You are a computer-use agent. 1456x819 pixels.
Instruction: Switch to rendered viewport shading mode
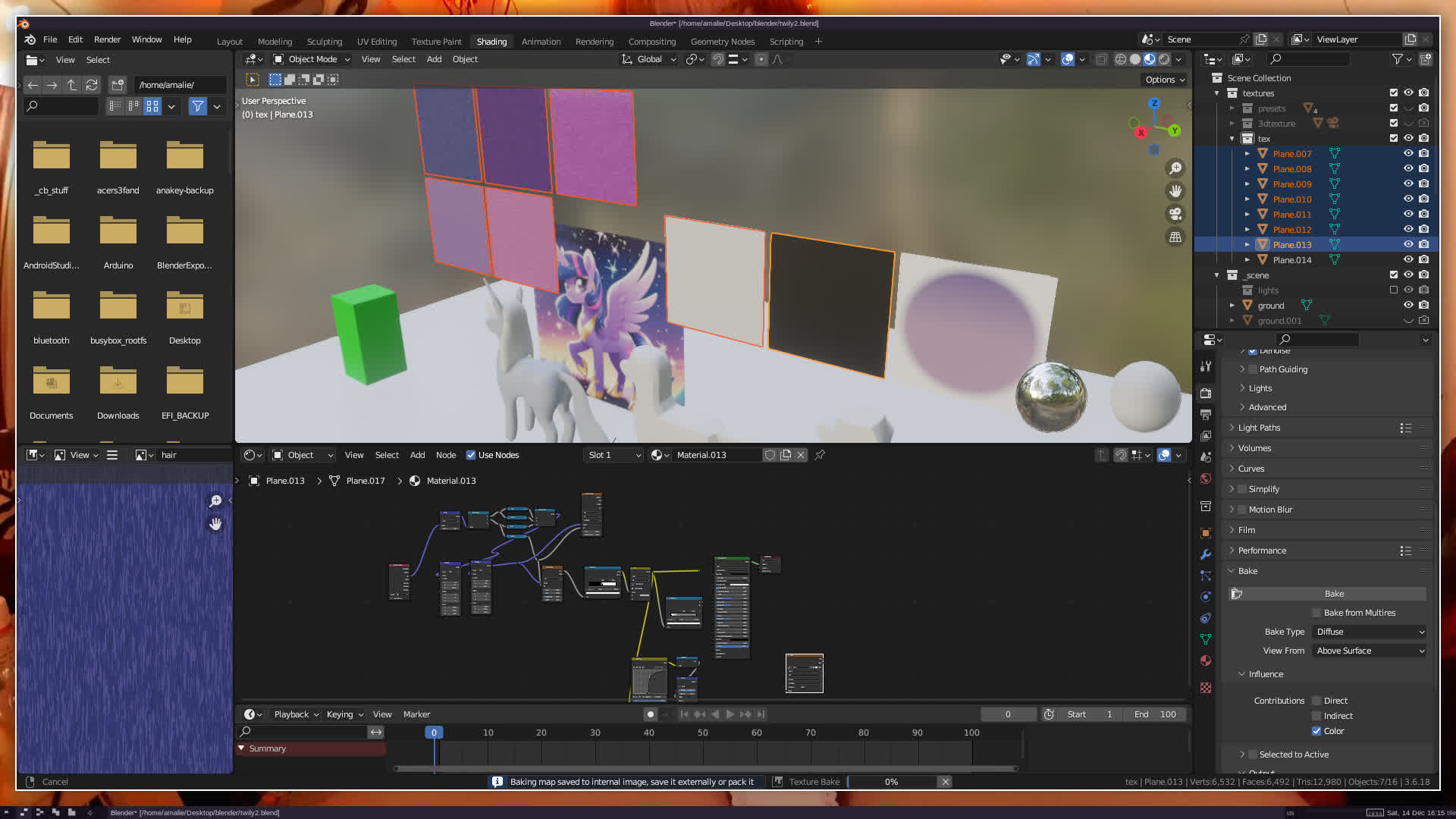pyautogui.click(x=1164, y=59)
